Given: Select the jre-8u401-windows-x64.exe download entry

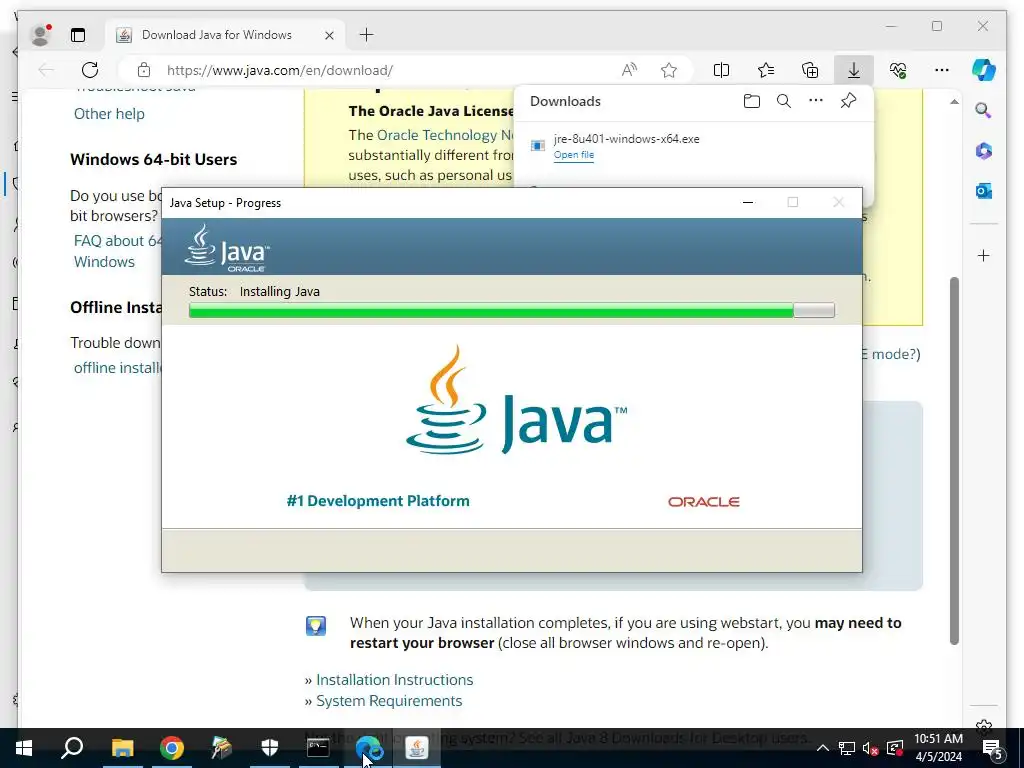Looking at the screenshot, I should click(x=694, y=146).
